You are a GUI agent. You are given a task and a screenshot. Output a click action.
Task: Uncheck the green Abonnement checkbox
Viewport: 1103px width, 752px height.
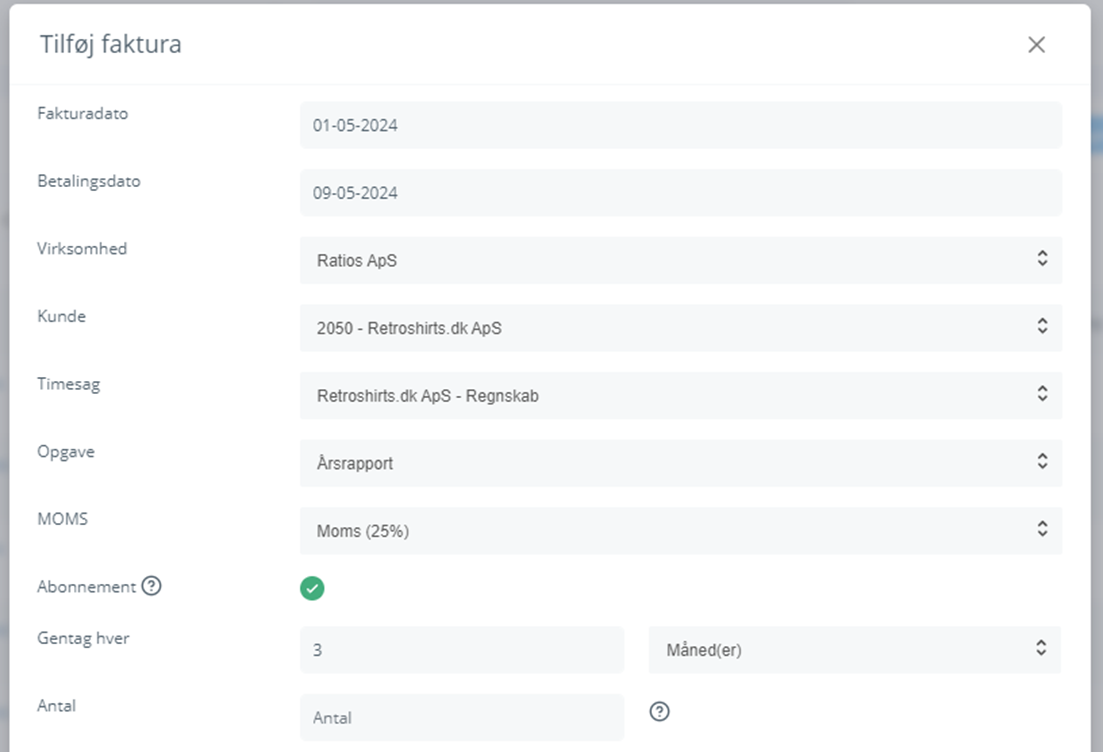click(312, 588)
